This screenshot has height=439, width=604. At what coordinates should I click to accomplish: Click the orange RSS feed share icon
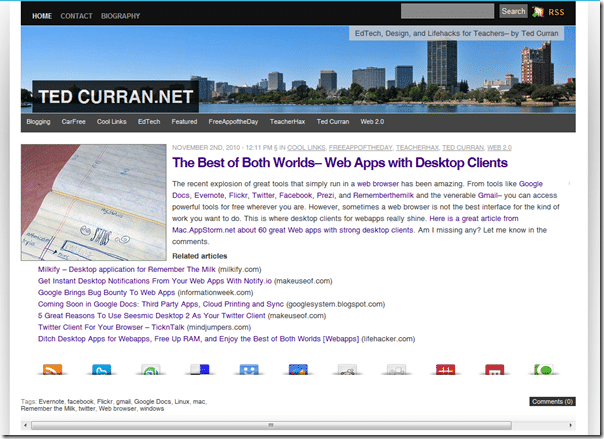(x=52, y=370)
